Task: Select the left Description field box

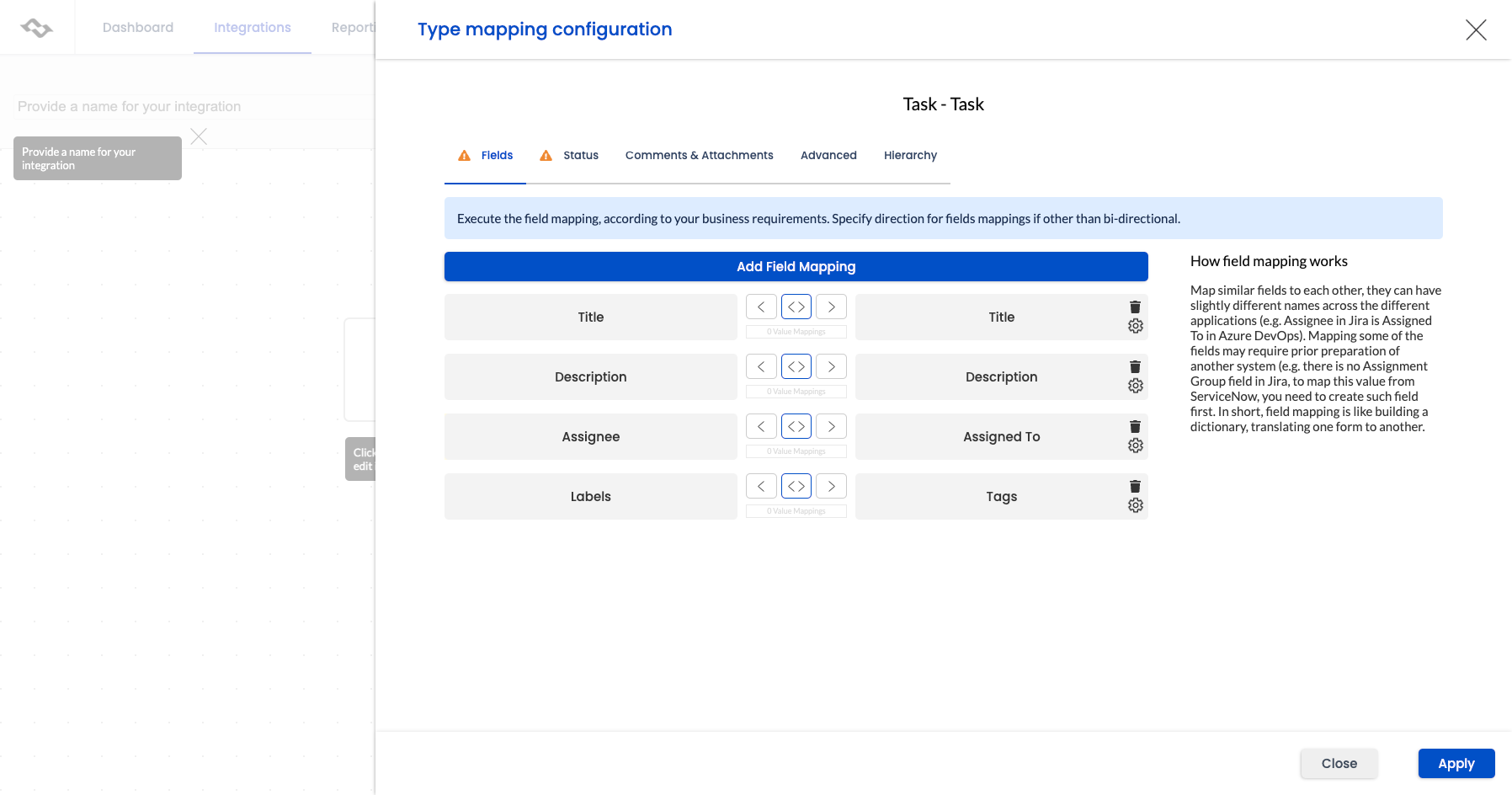Action: [x=591, y=377]
